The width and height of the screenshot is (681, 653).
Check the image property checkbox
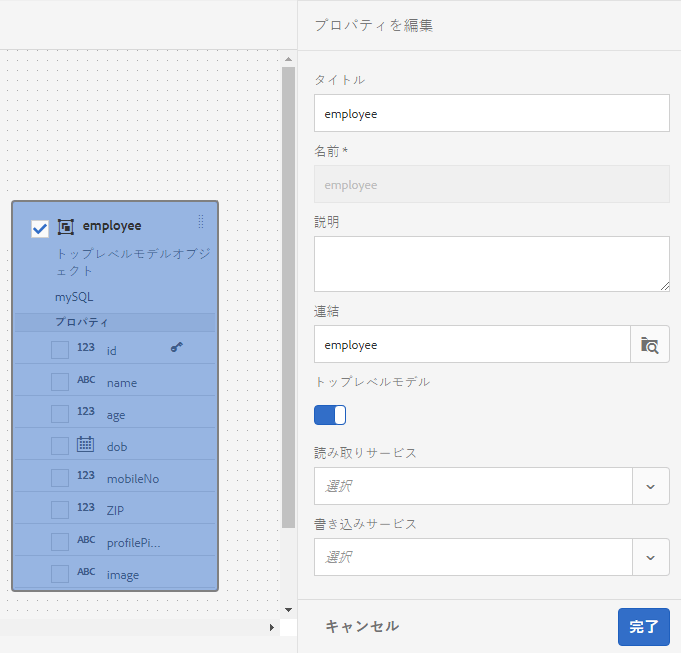60,574
